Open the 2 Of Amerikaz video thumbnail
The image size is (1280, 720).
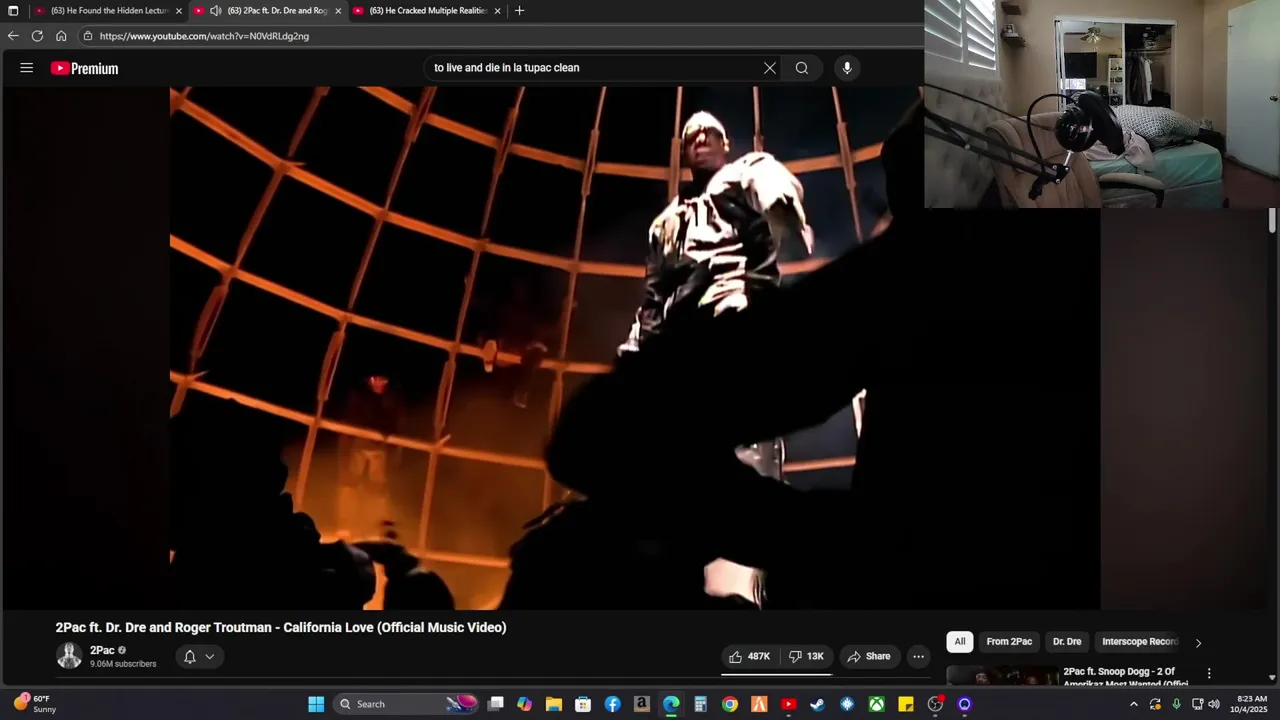(1002, 676)
